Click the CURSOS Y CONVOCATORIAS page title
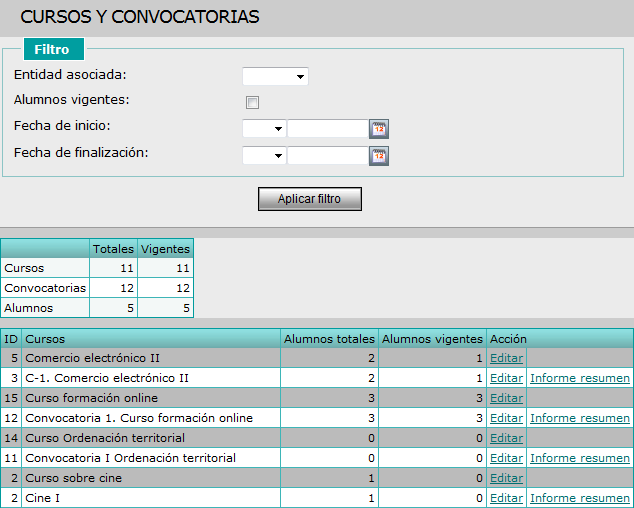This screenshot has height=508, width=634. 139,17
